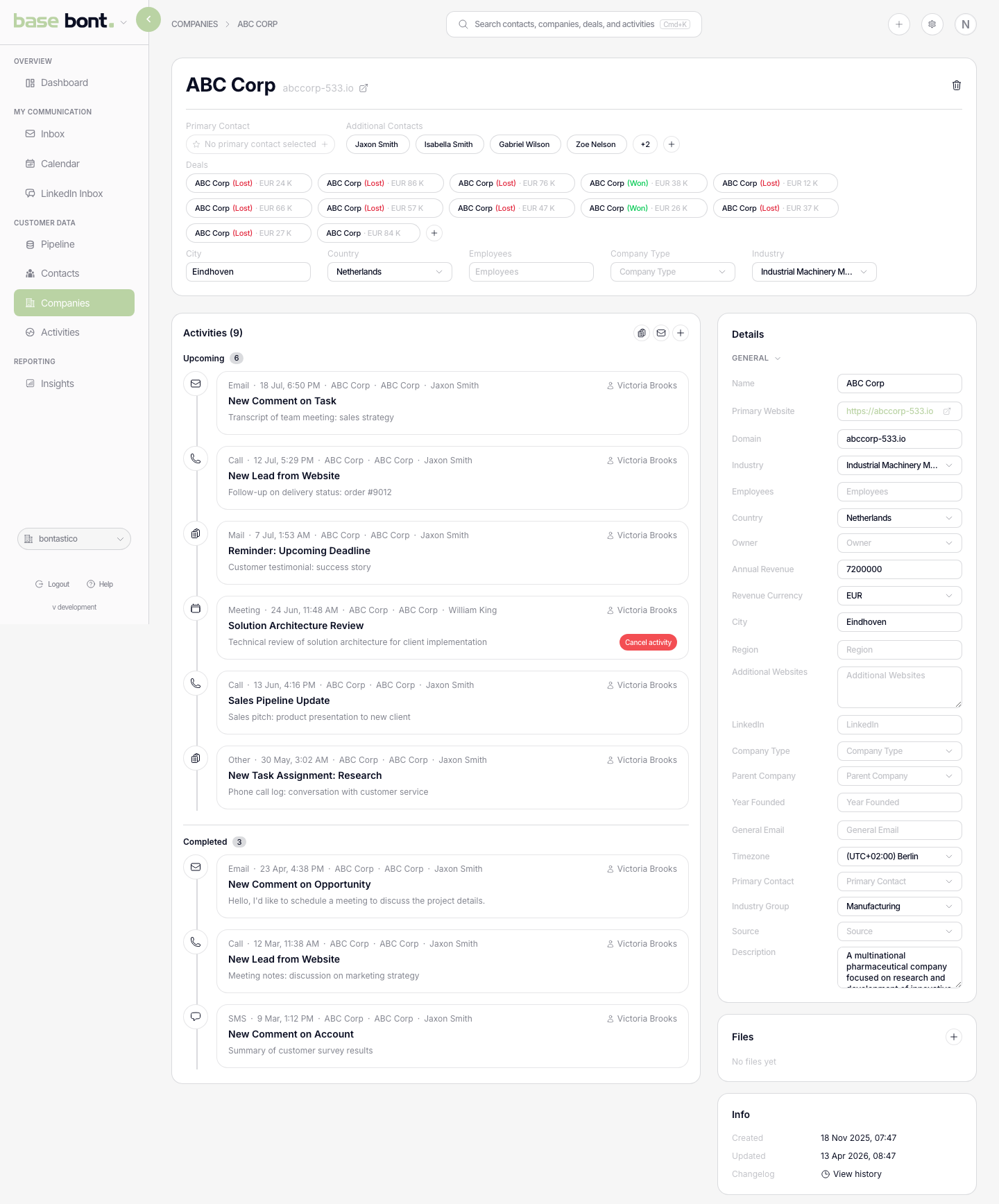Select primary contact chip

260,144
